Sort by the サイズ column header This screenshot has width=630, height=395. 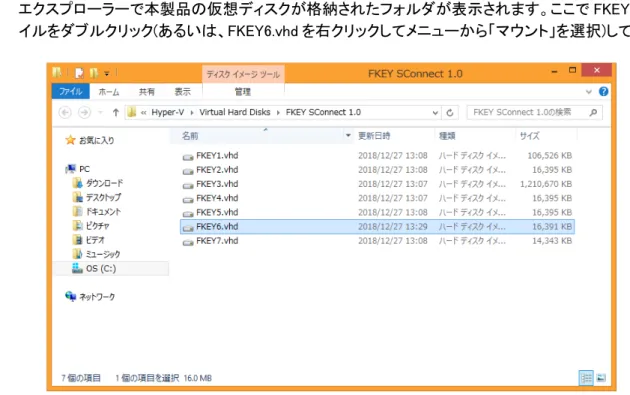pos(530,136)
